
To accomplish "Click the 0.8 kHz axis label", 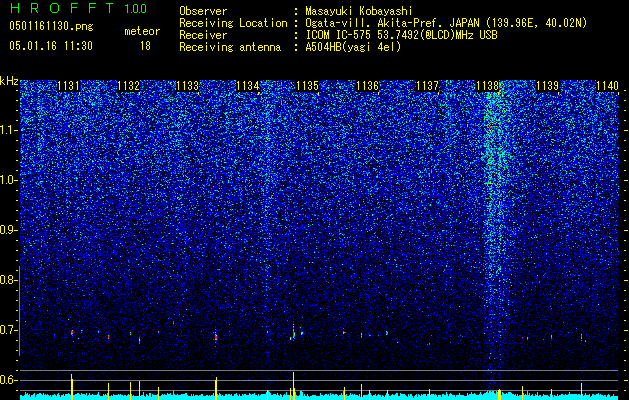I will [x=6, y=280].
